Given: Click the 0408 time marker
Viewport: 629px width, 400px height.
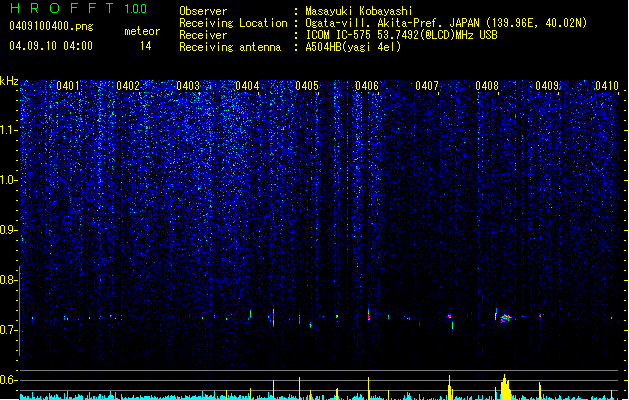Looking at the screenshot, I should coord(487,86).
